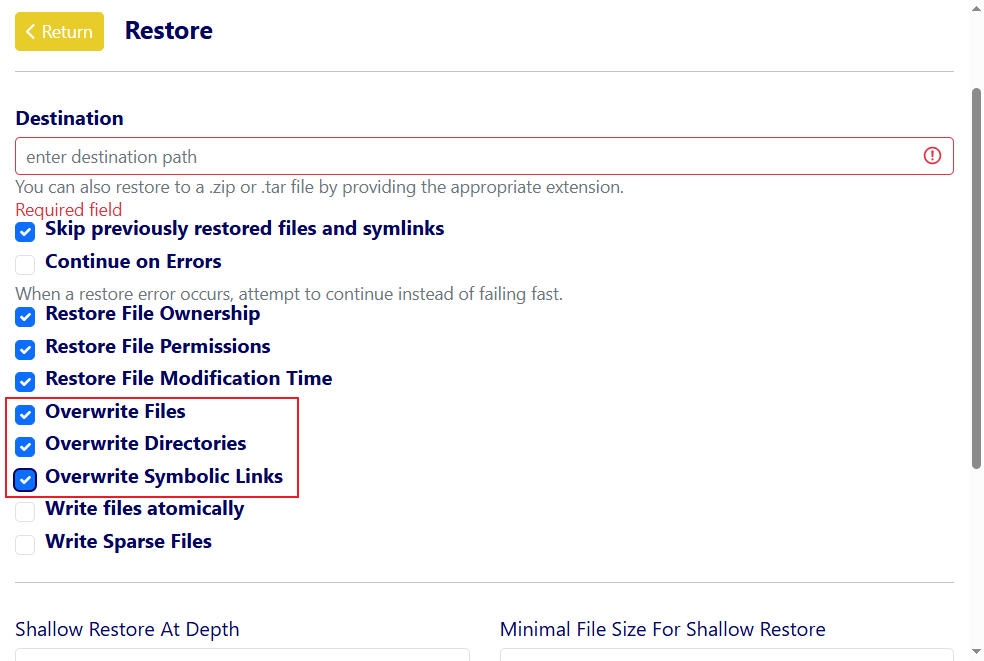Enable the Continue on Errors checkbox
This screenshot has width=984, height=661.
(26, 265)
